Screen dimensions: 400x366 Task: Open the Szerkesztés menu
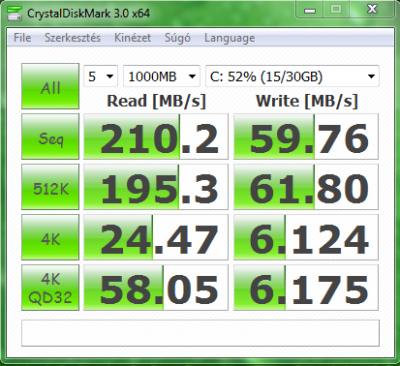click(73, 38)
